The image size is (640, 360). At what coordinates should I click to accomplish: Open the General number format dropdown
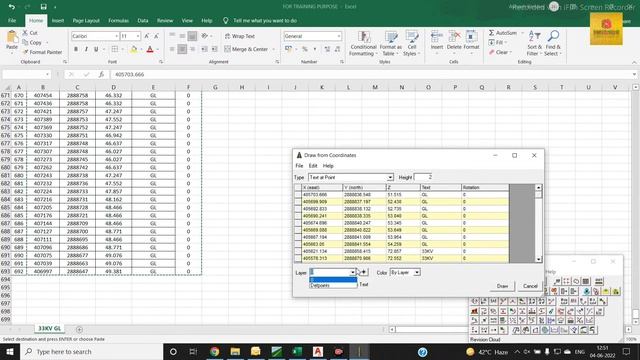339,36
